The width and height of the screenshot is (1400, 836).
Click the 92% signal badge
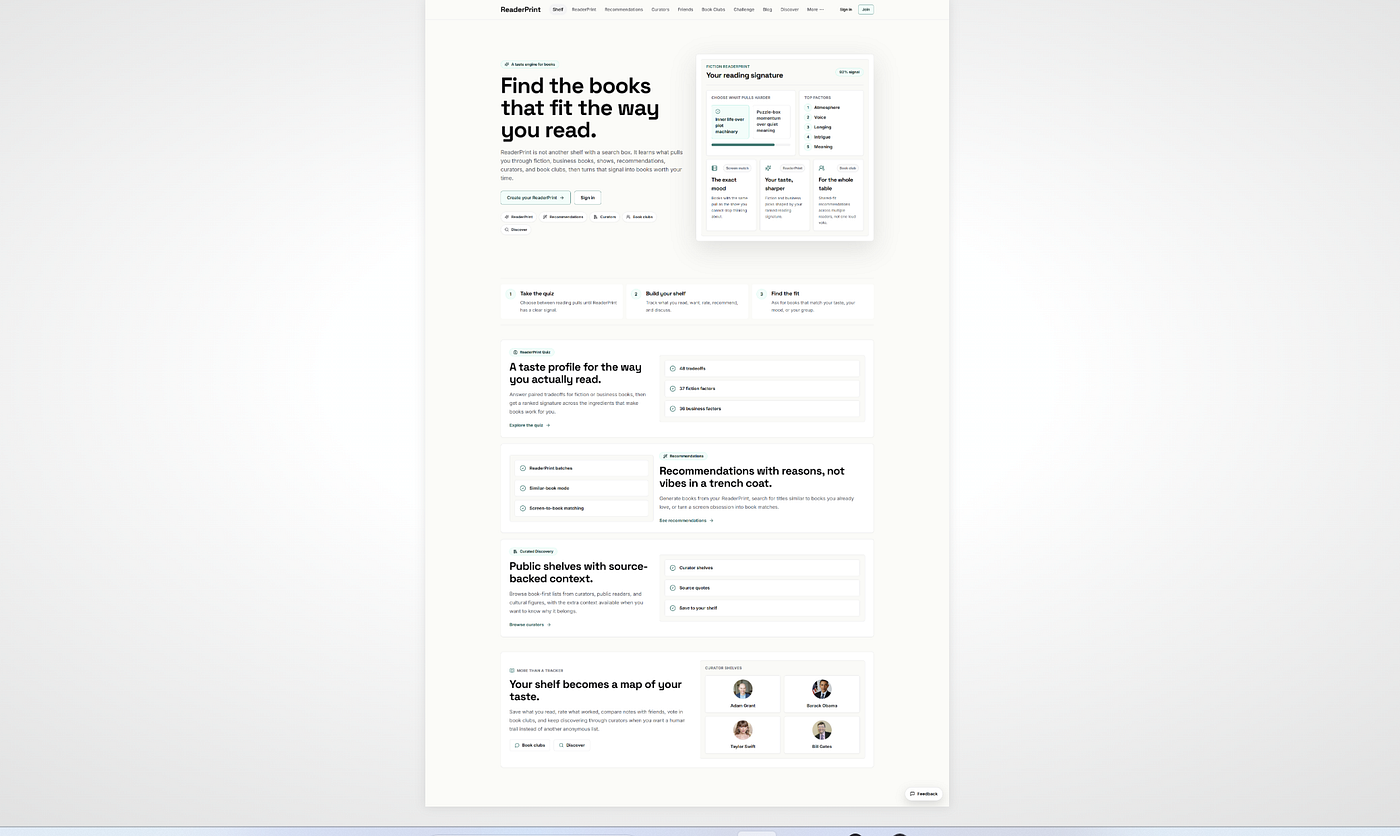(850, 72)
